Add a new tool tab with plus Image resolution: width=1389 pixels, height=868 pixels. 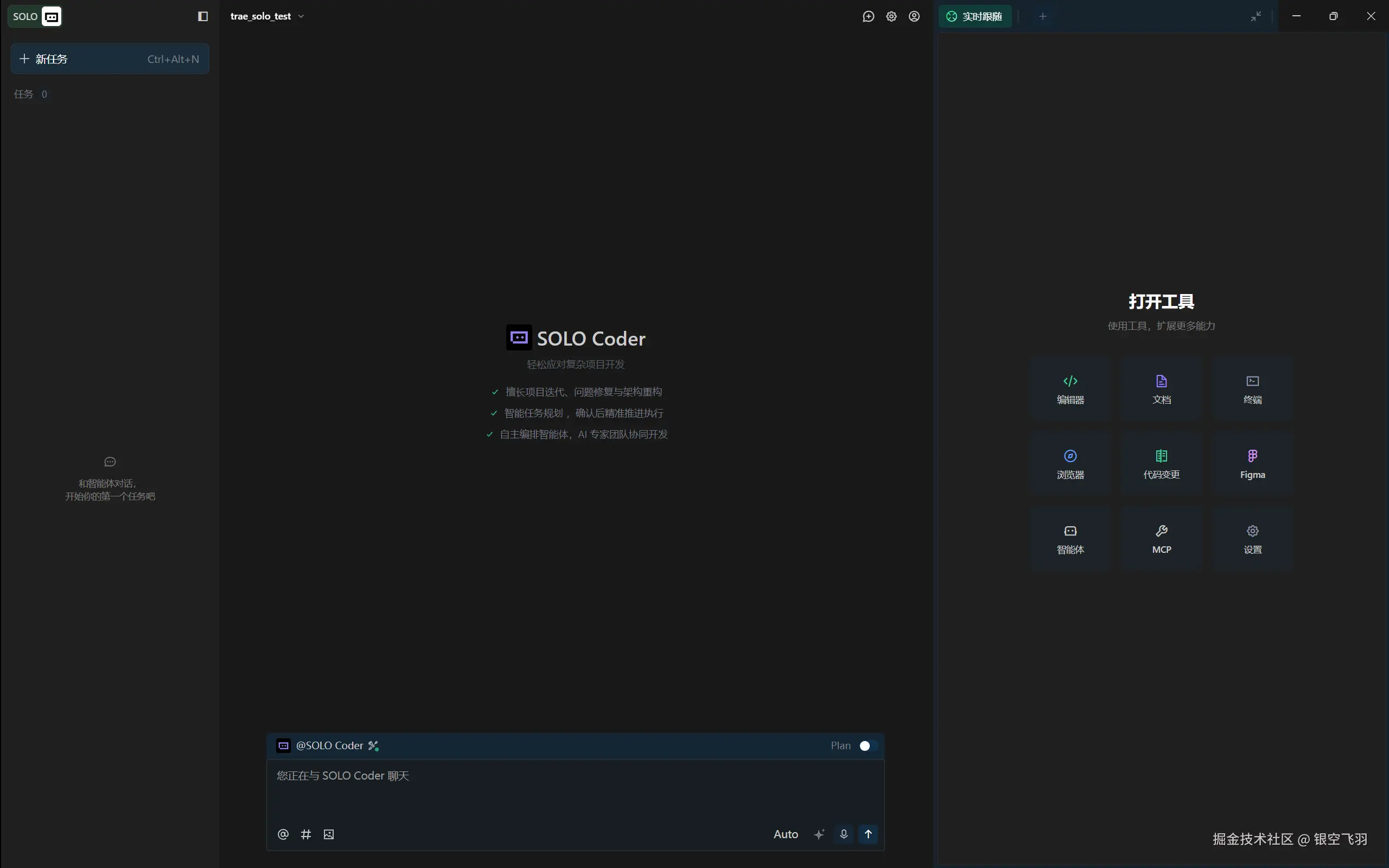pyautogui.click(x=1042, y=16)
